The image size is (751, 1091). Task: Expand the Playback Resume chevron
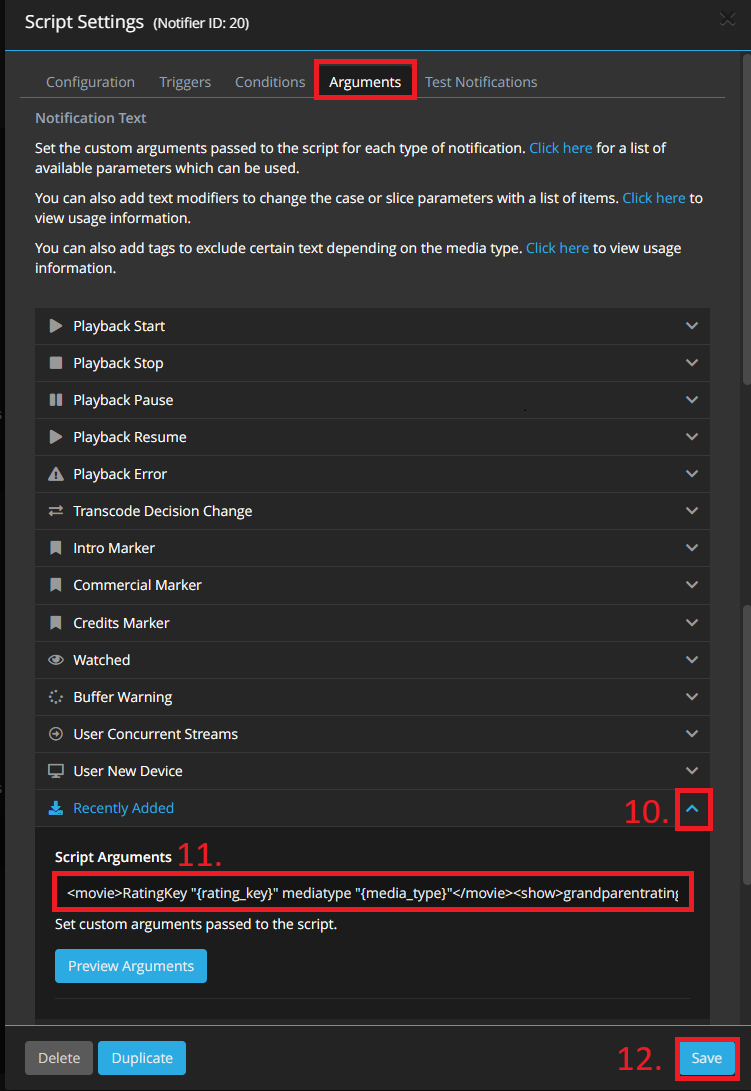(691, 437)
